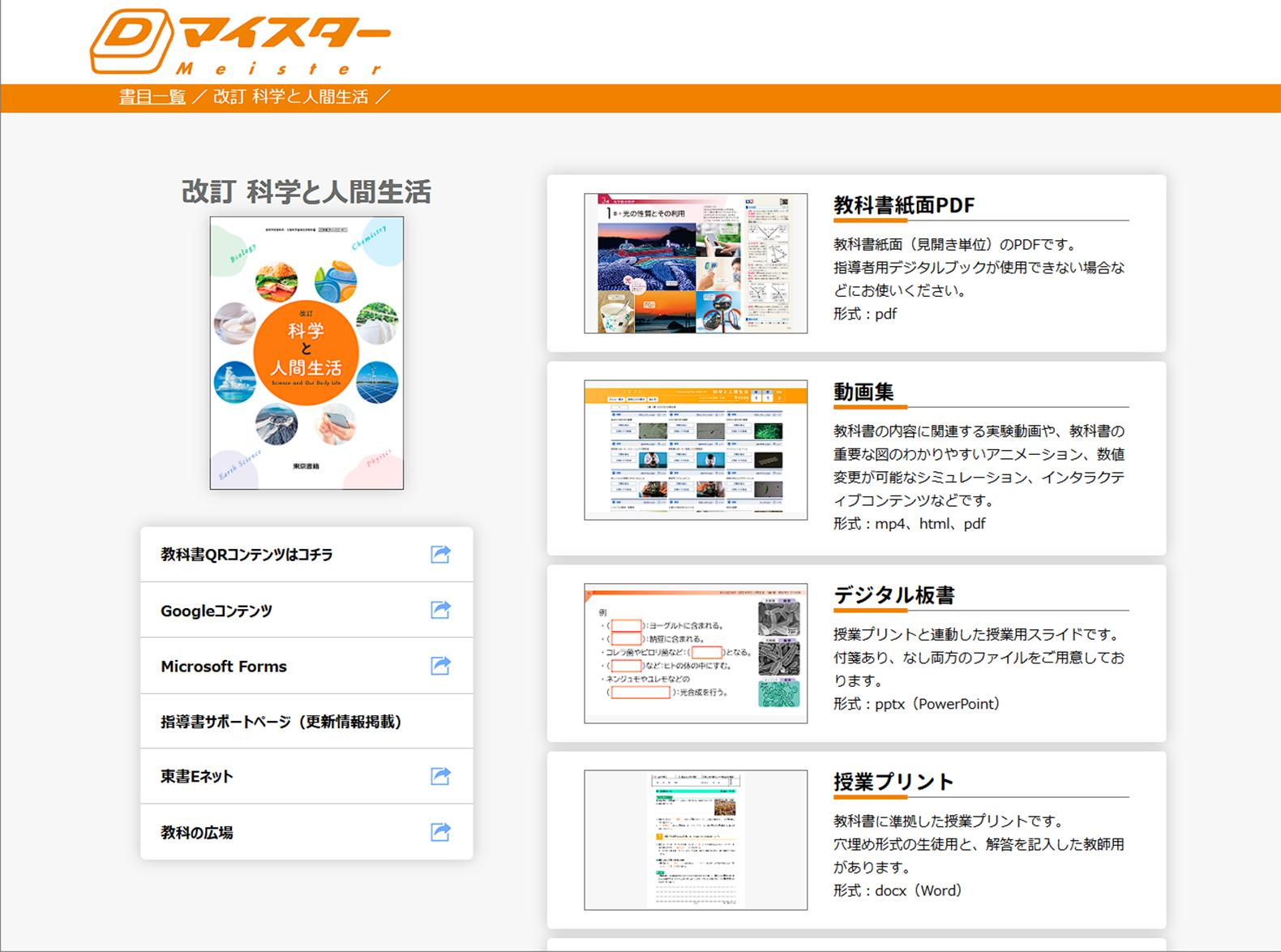Image resolution: width=1281 pixels, height=952 pixels.
Task: Select the 動画集 card title
Action: point(863,392)
